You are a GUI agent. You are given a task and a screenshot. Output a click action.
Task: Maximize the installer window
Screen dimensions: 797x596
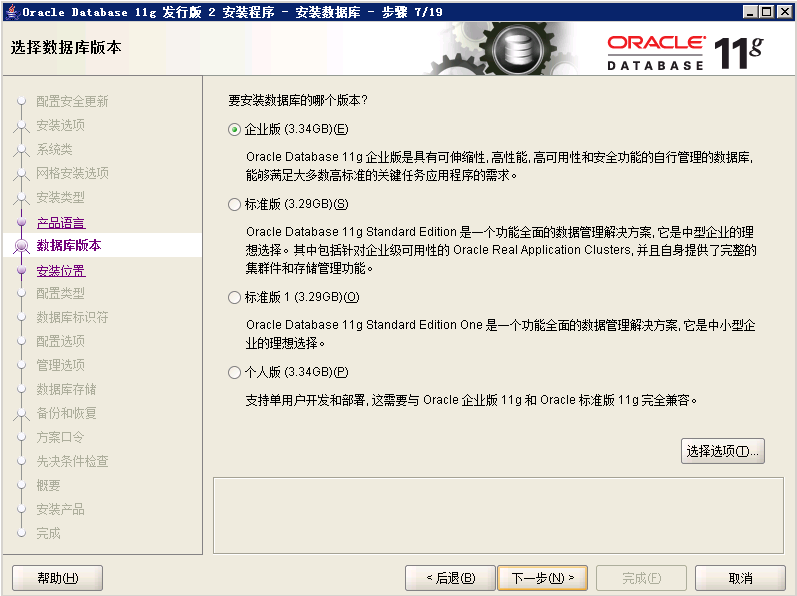pyautogui.click(x=767, y=12)
